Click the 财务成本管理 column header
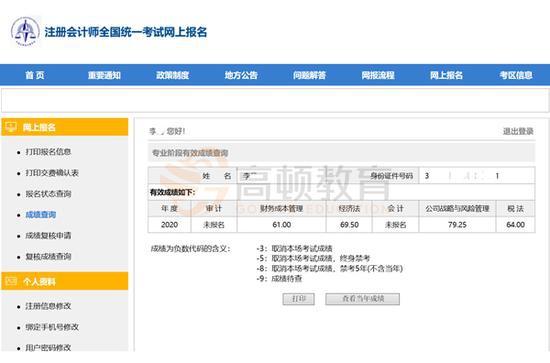550x363 pixels. [282, 209]
